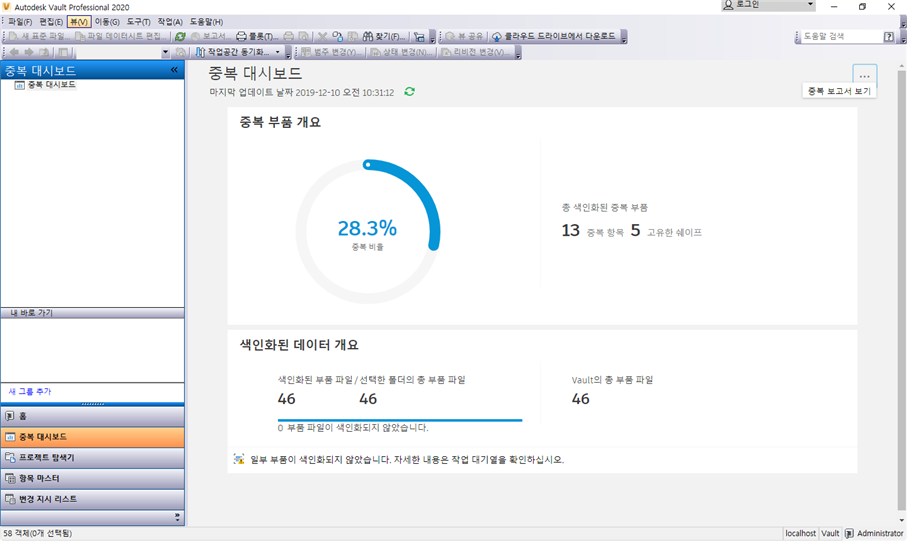This screenshot has width=907, height=541.
Task: Toggle the preview pane layout icon
Action: pos(64,53)
